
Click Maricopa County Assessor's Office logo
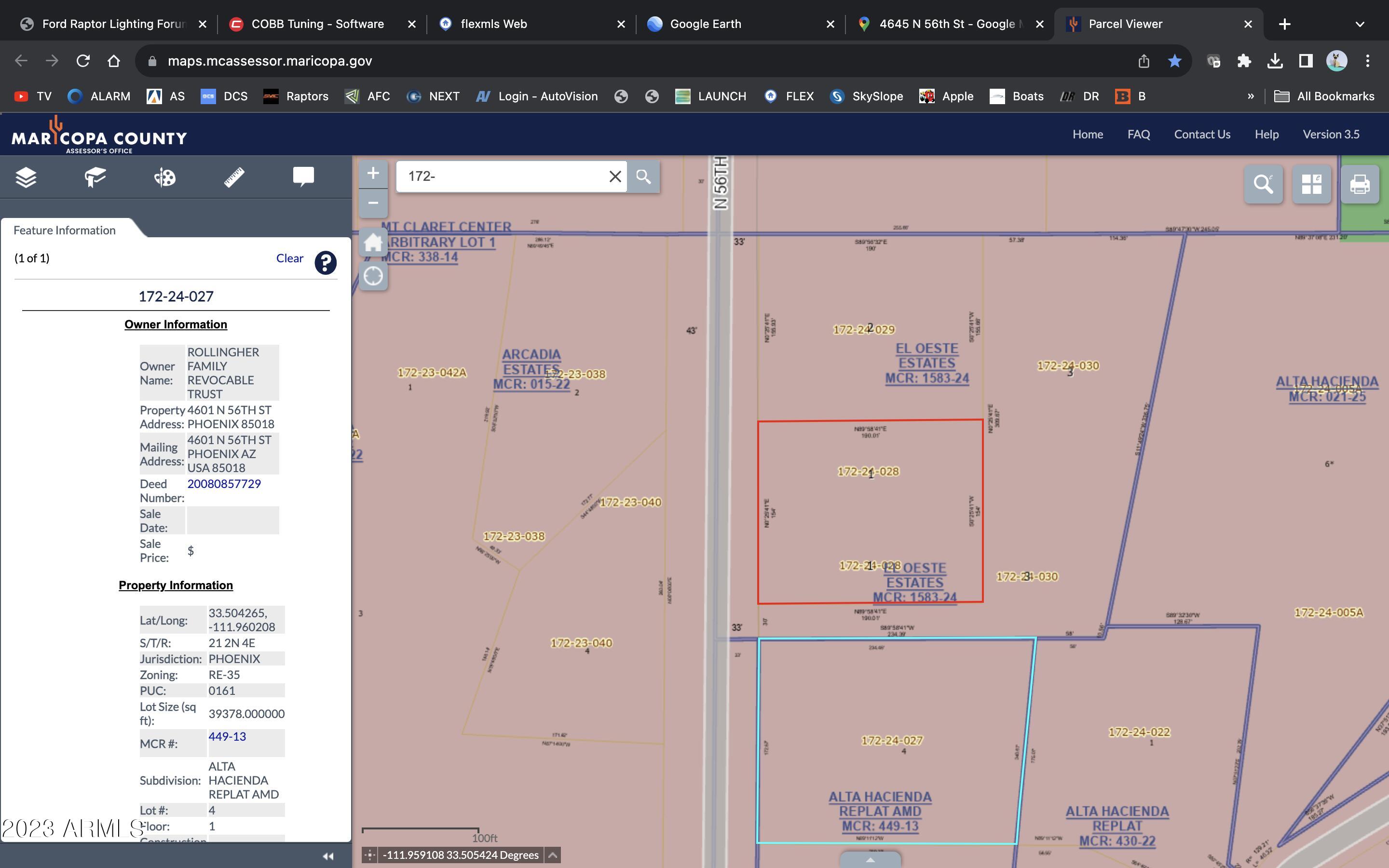(99, 136)
